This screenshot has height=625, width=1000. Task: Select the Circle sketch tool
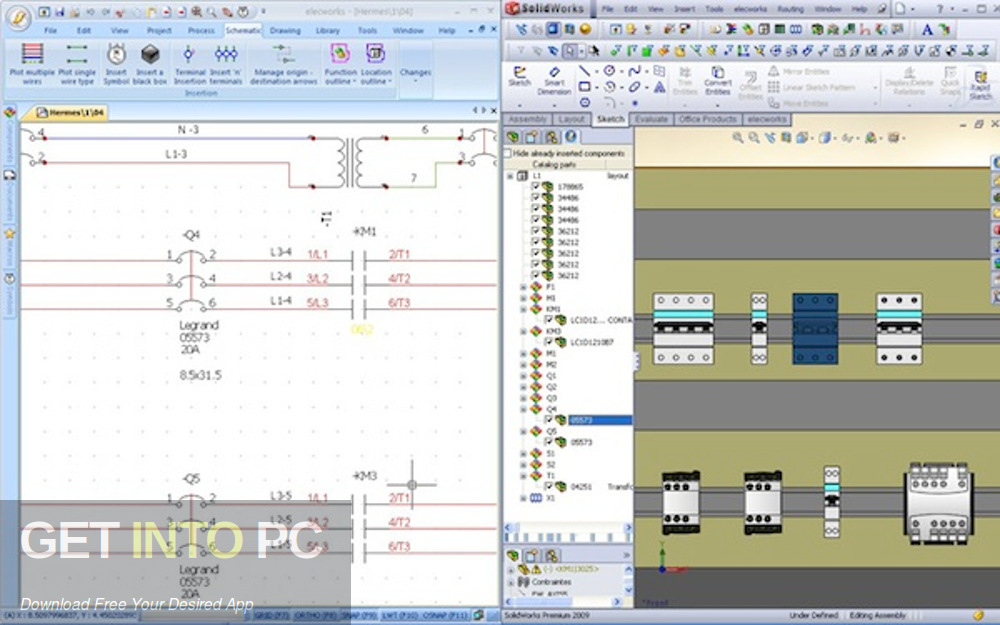(610, 71)
